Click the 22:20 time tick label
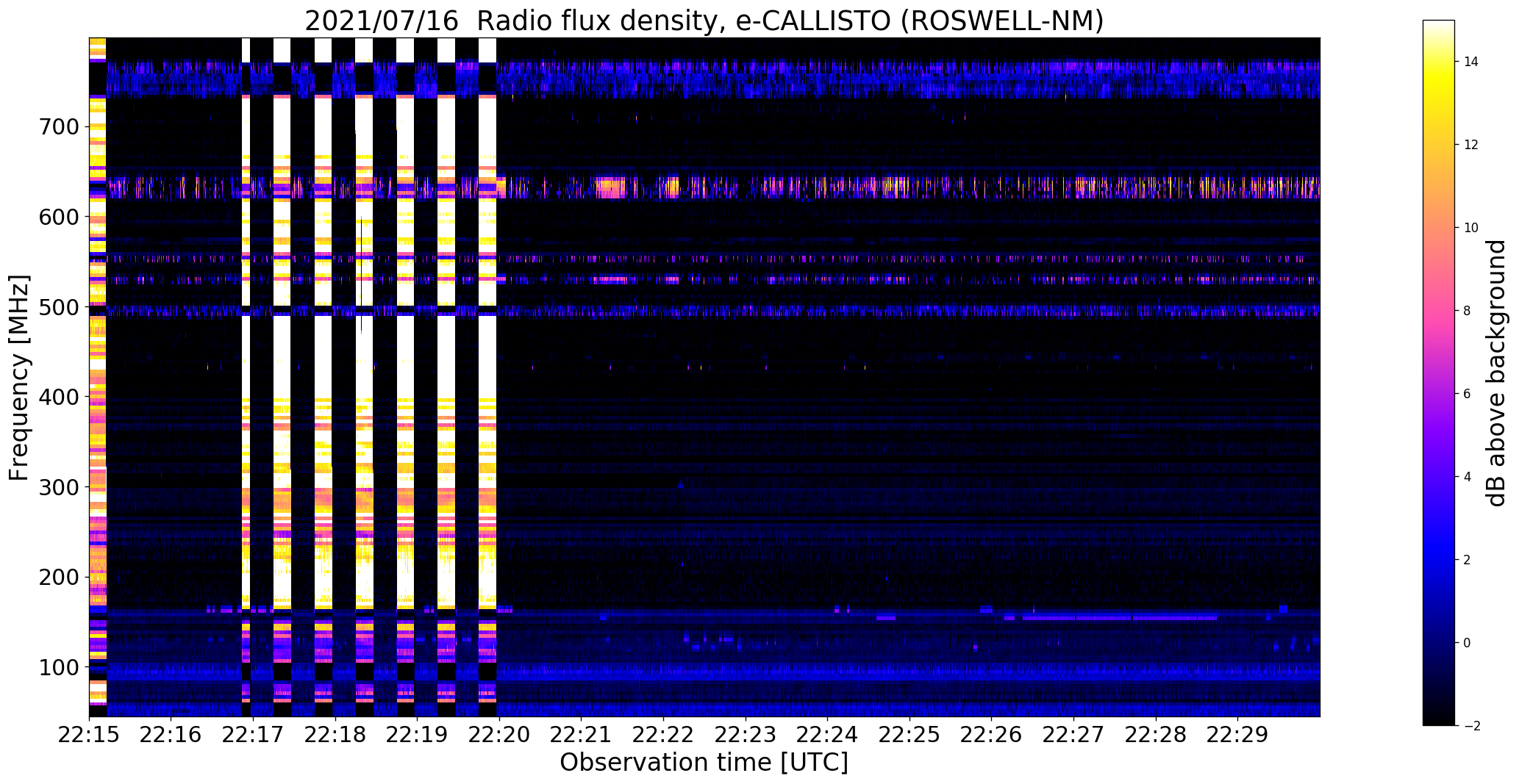The image size is (1519, 784). (499, 734)
